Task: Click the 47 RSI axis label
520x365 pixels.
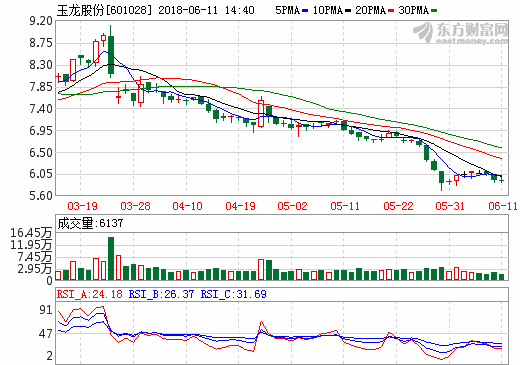Action: 46,333
